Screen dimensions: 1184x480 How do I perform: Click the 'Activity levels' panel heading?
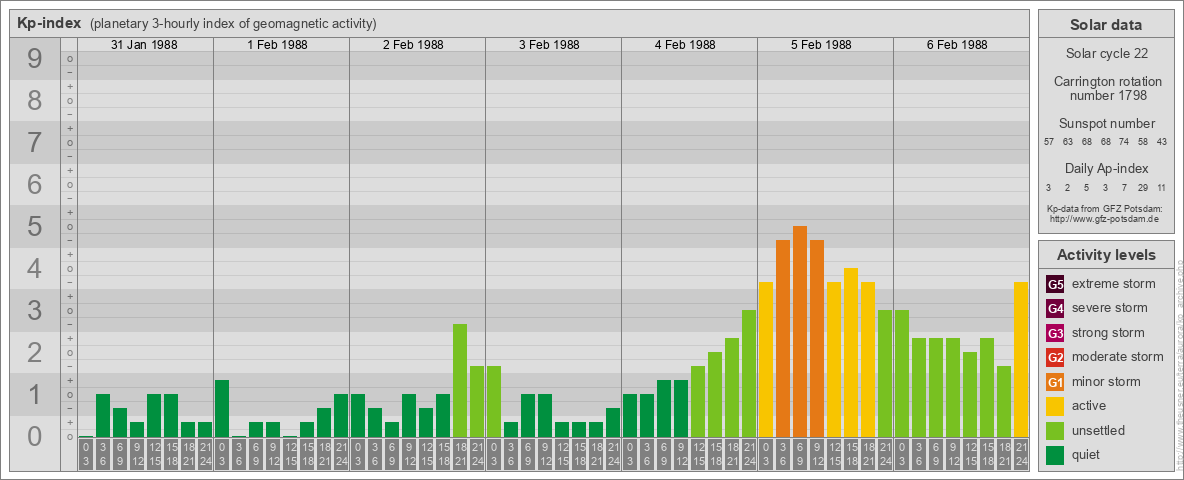[1106, 255]
